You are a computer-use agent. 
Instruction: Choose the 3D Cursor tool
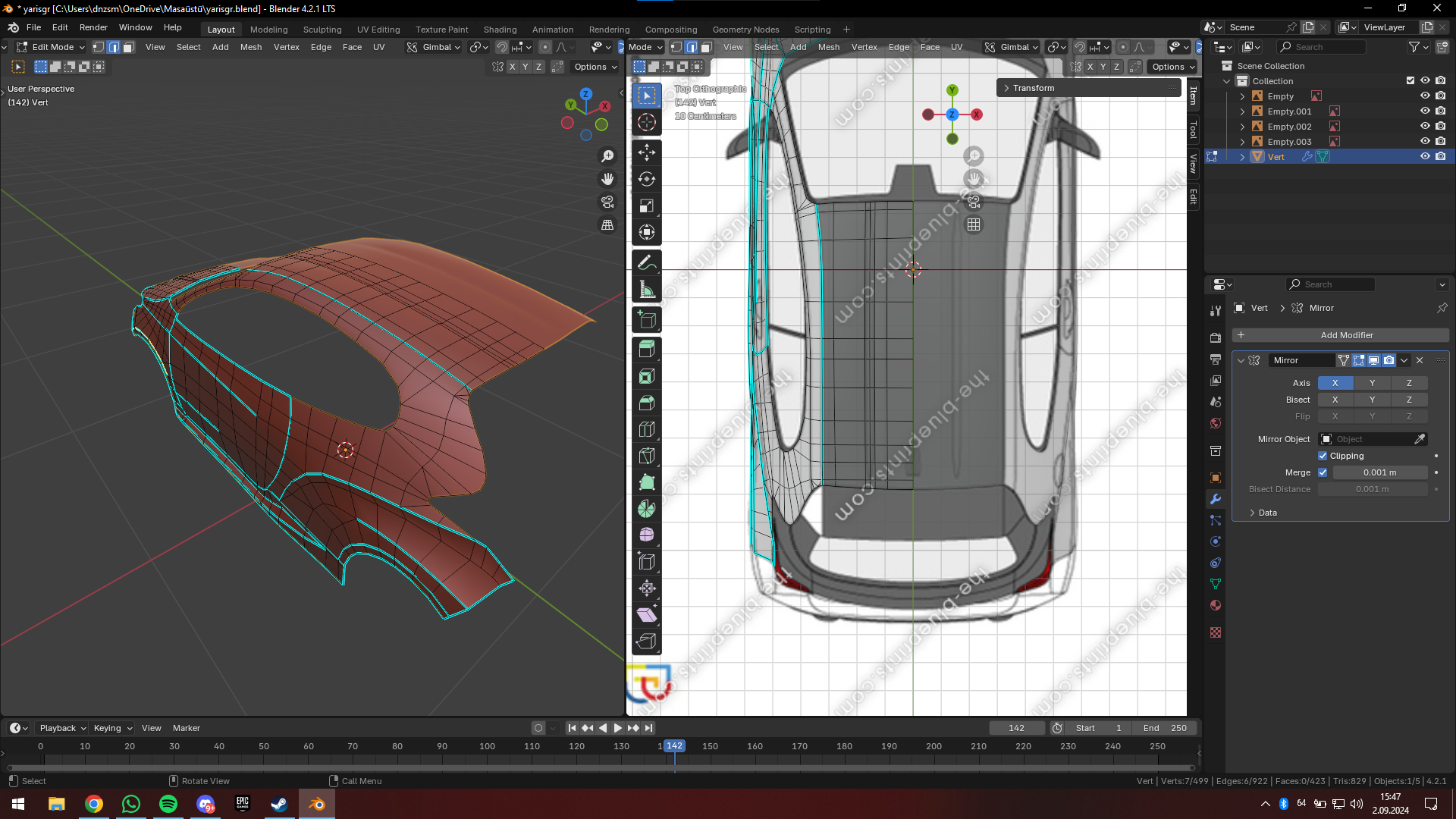[646, 122]
